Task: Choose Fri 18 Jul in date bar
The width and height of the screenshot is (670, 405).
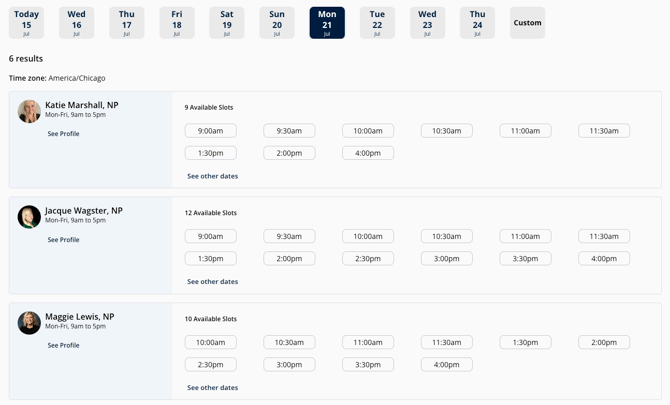Action: coord(177,23)
